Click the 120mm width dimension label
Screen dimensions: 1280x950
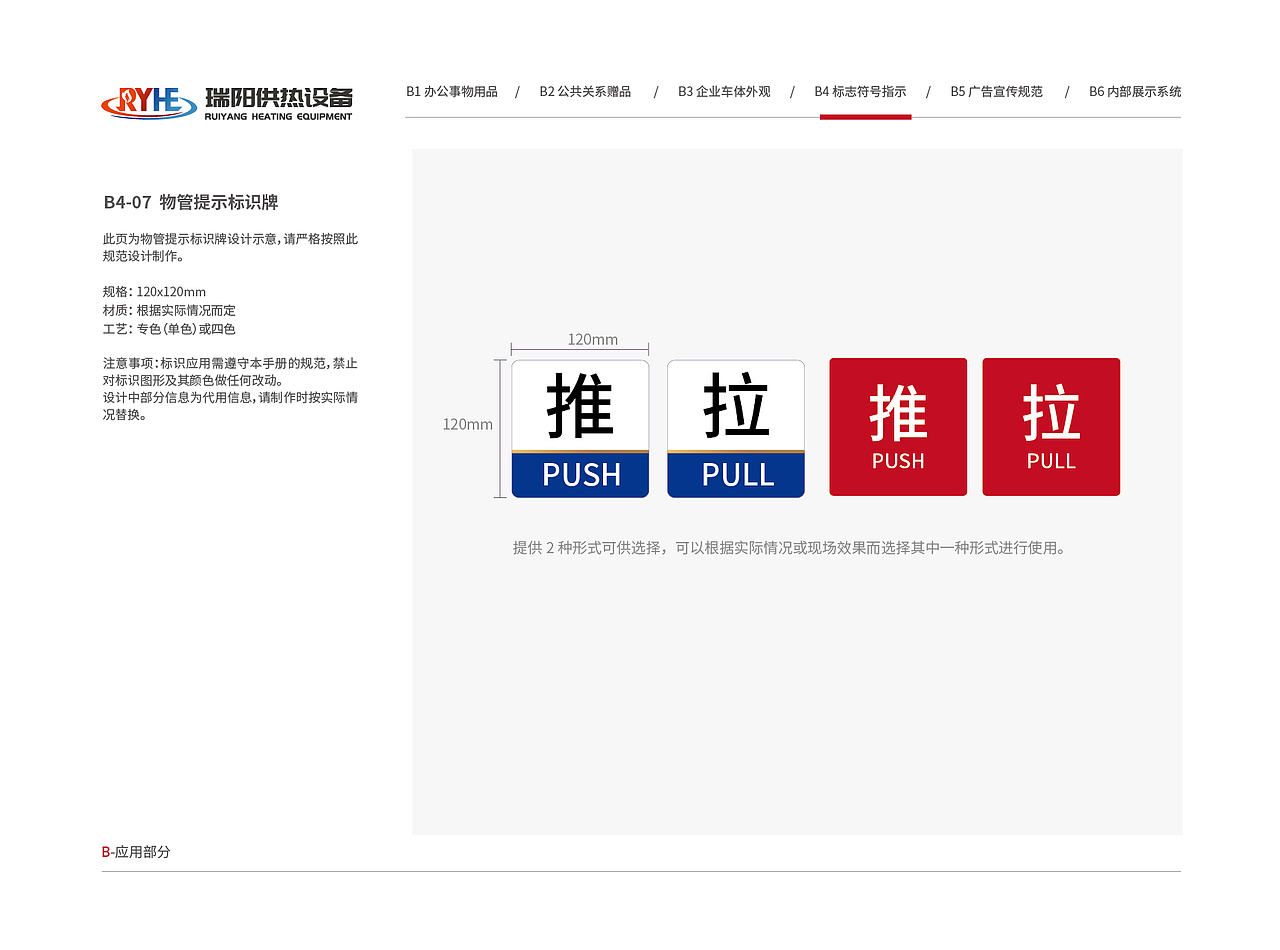pos(592,340)
